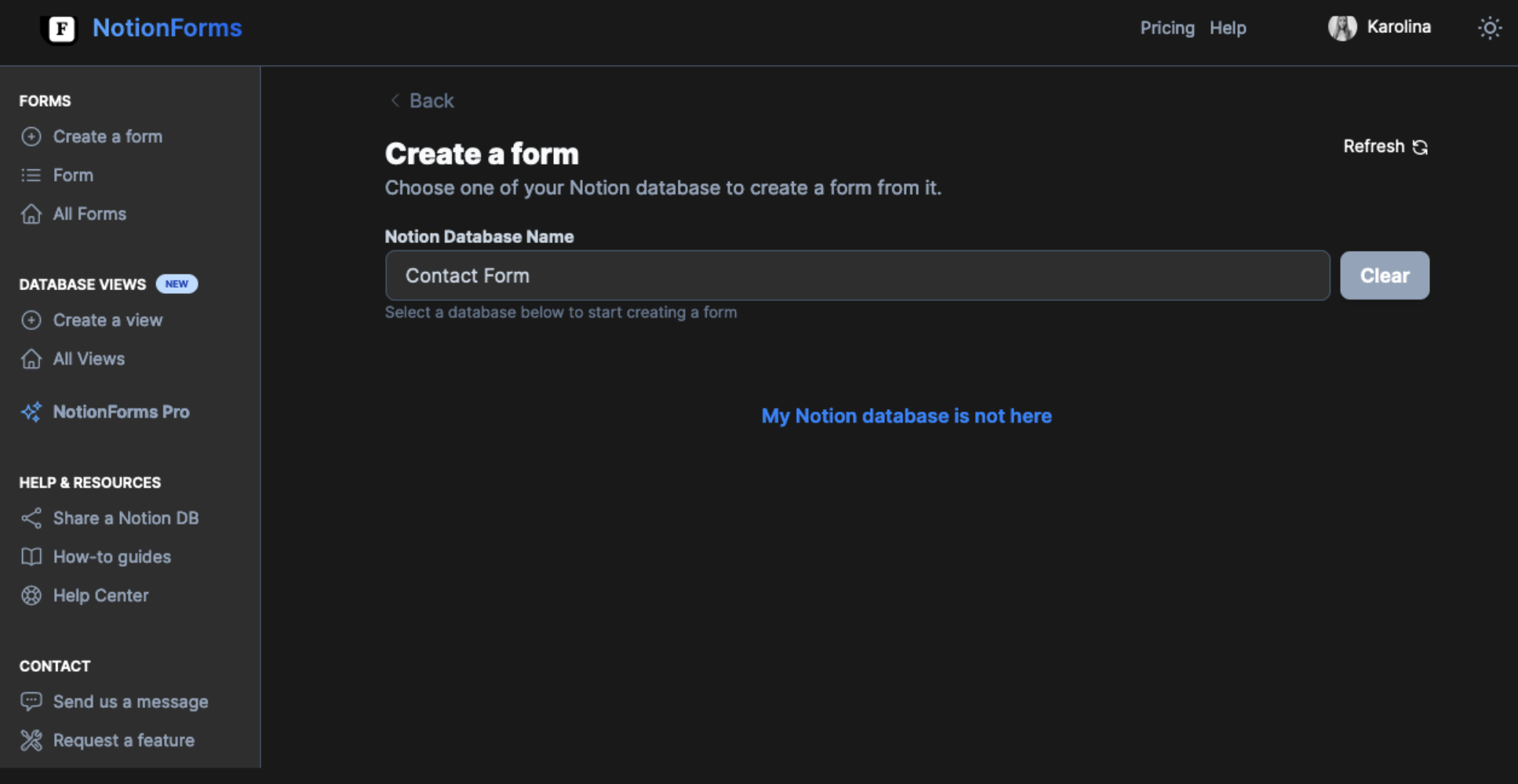The image size is (1518, 784).
Task: Open NotionForms Pro sparkle option
Action: [x=120, y=411]
